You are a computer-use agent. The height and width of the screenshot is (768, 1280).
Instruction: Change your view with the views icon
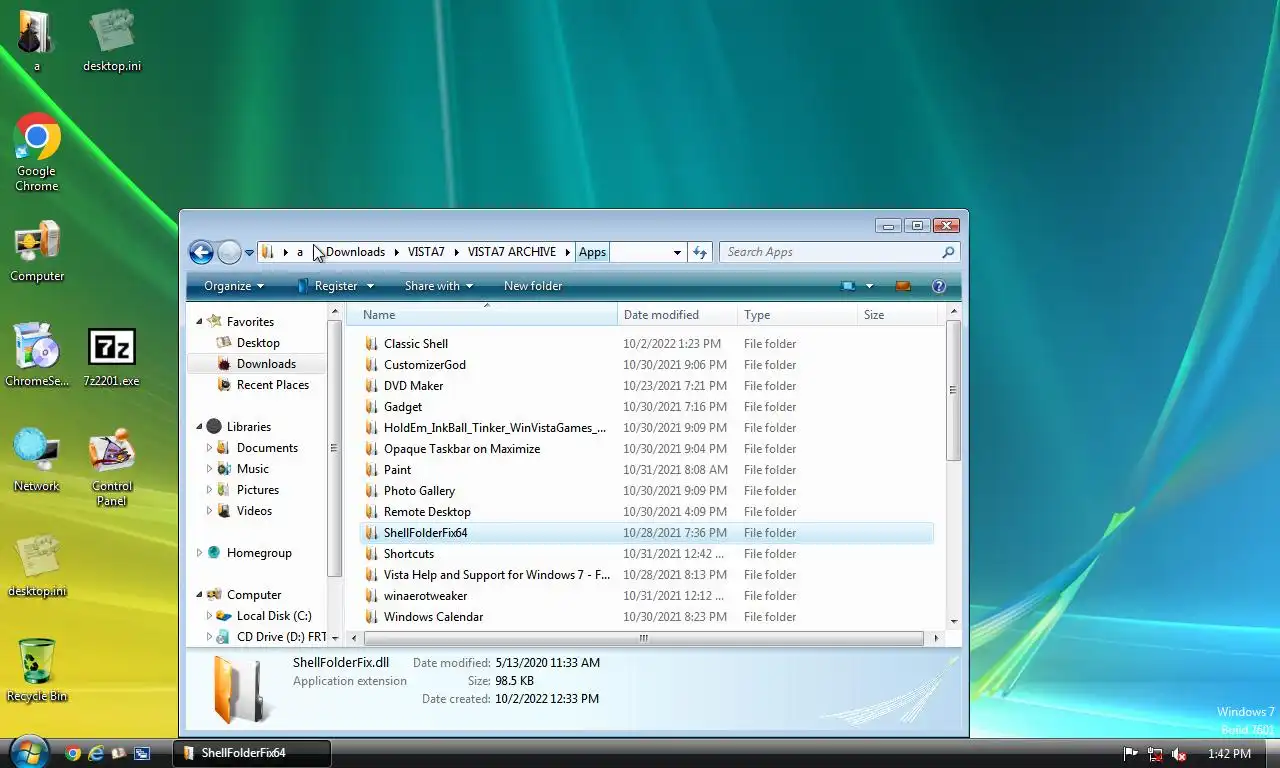[848, 286]
